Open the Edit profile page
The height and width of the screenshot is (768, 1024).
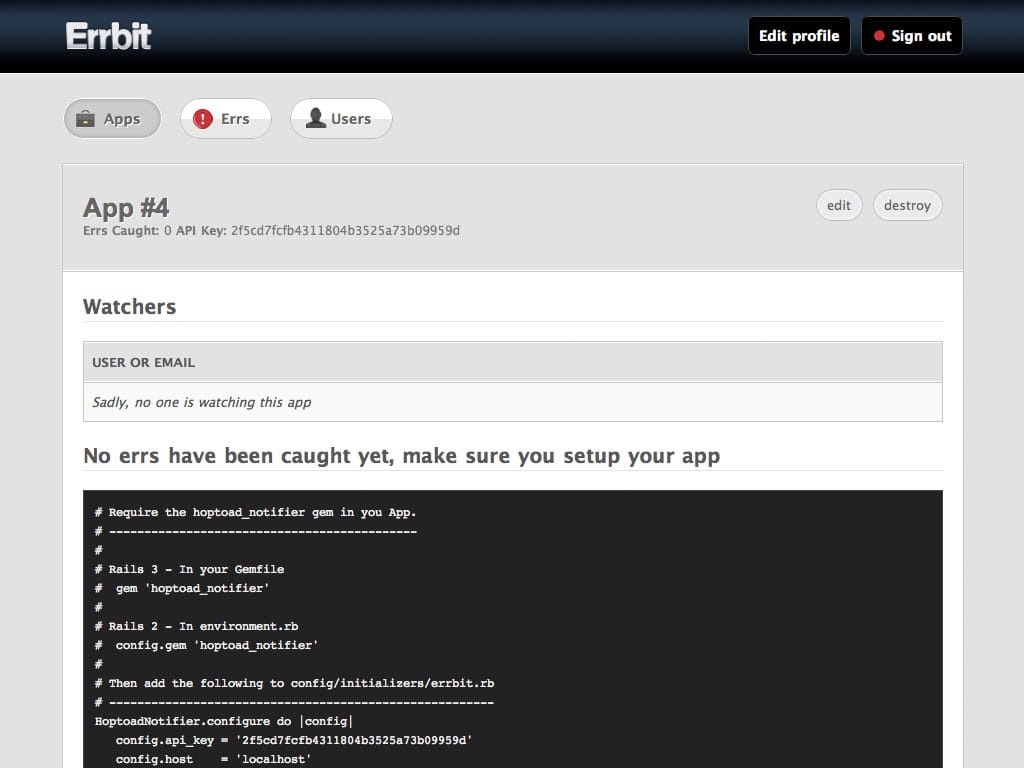[798, 36]
